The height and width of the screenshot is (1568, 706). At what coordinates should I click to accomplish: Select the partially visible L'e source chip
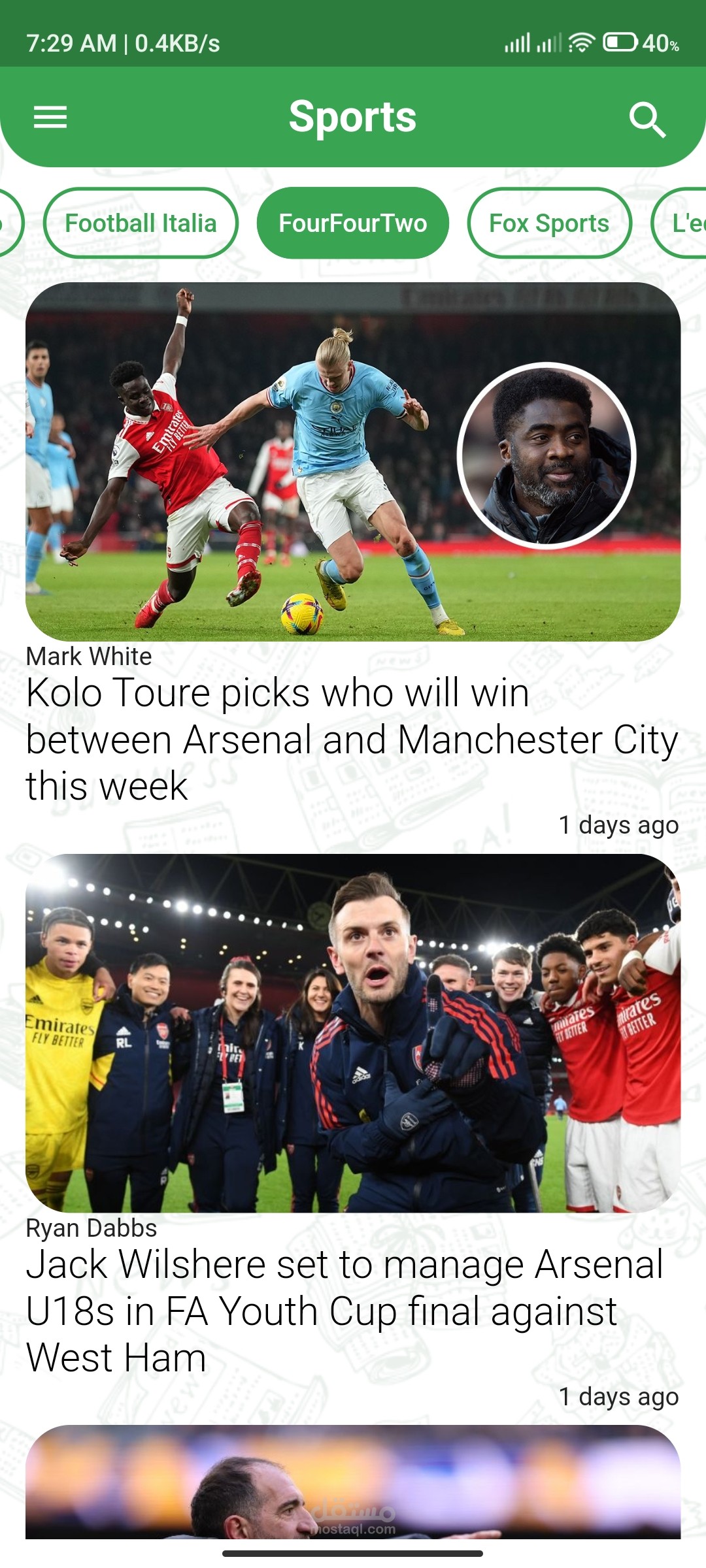click(680, 223)
